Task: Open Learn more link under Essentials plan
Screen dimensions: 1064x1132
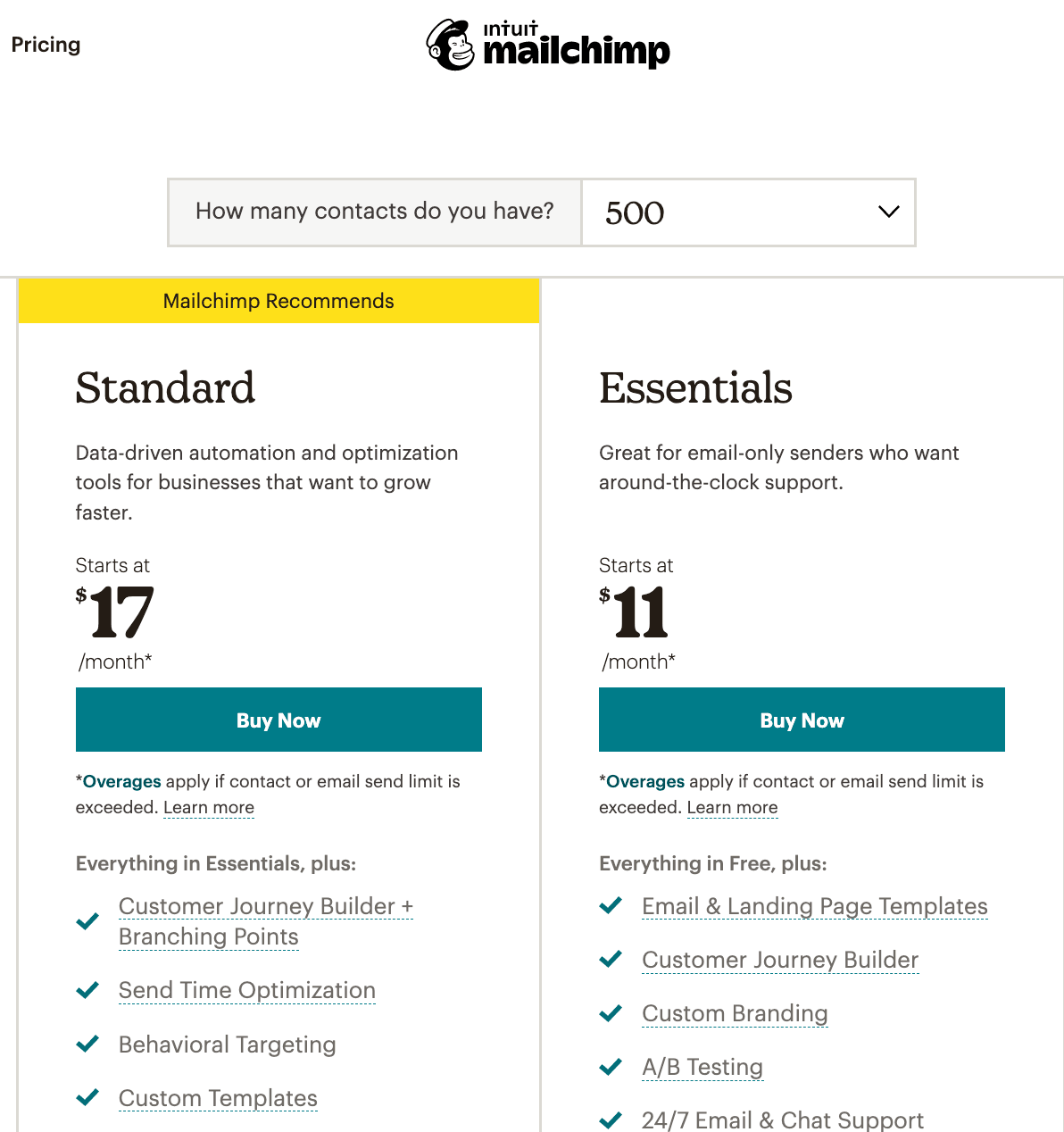Action: pos(732,807)
